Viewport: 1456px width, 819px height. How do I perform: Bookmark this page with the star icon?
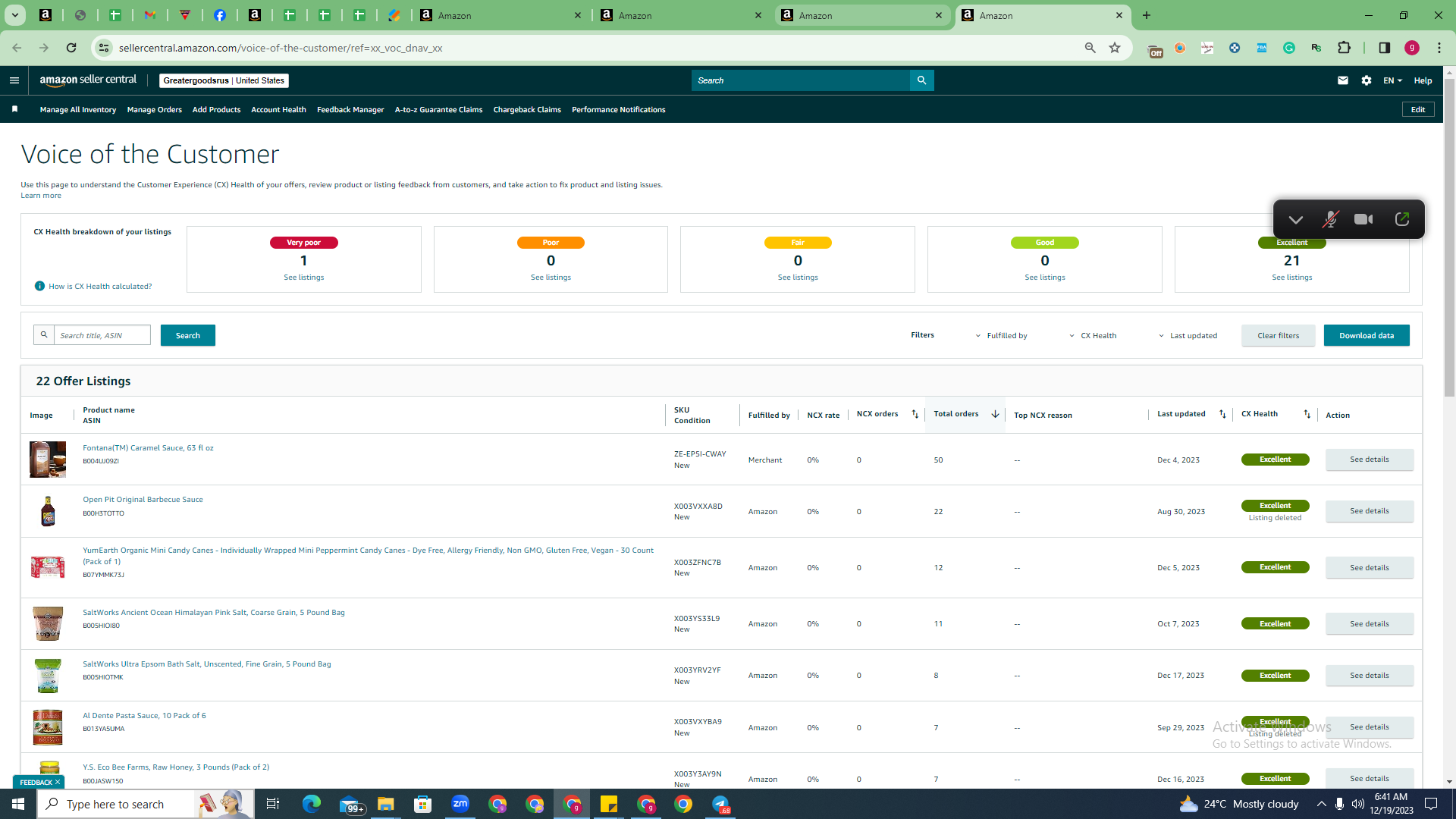(1115, 48)
